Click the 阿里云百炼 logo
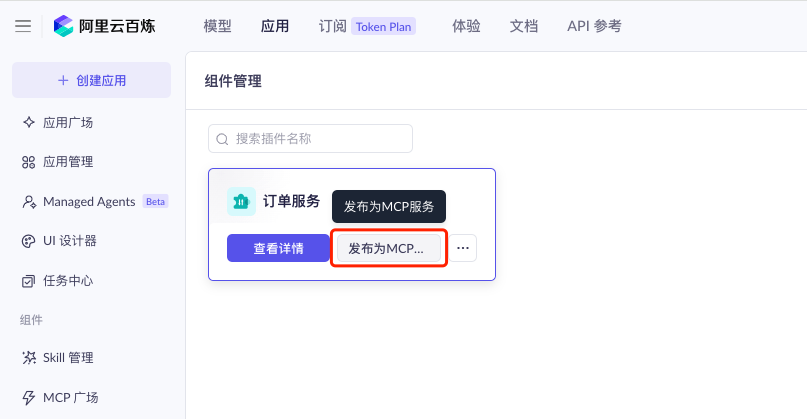This screenshot has width=807, height=419. [104, 26]
